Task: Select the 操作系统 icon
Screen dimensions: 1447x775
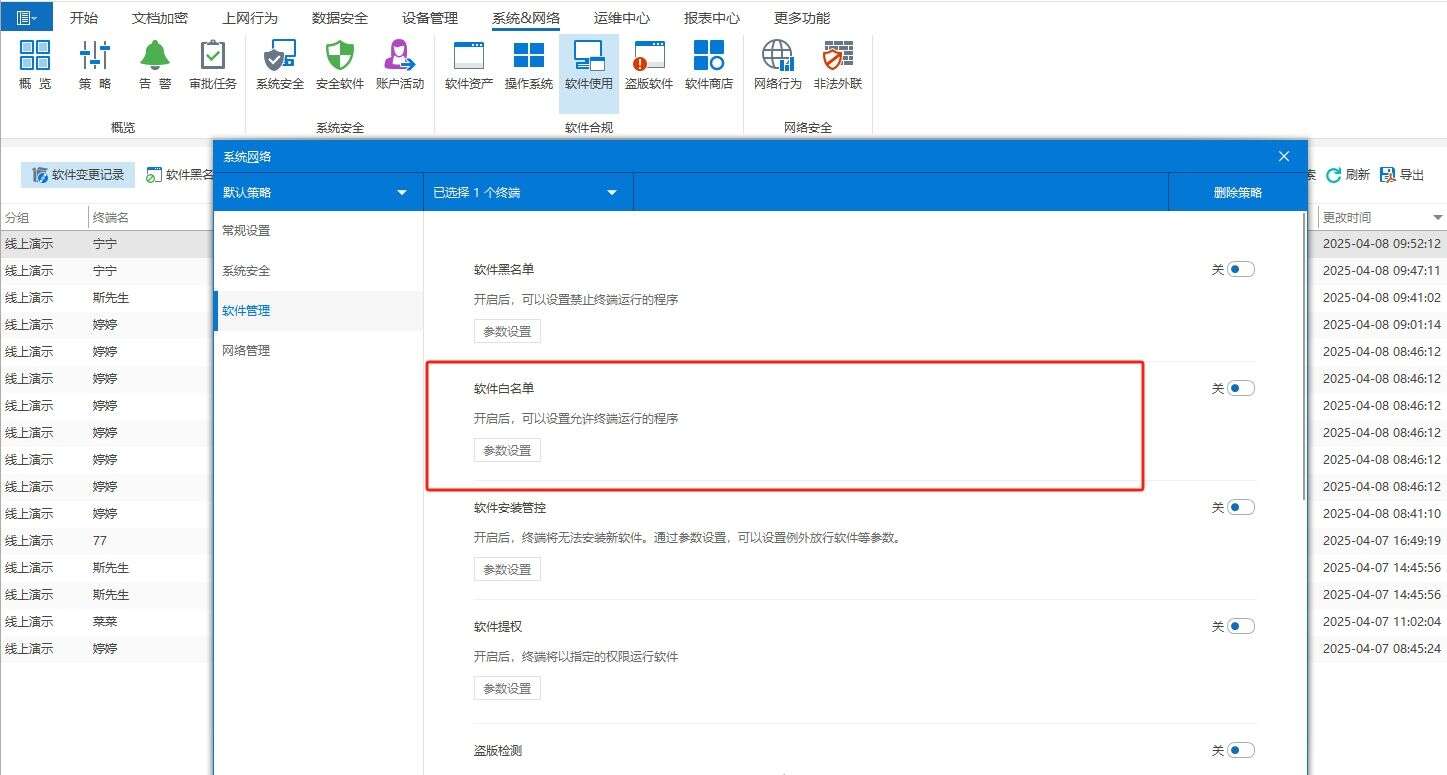Action: [528, 63]
